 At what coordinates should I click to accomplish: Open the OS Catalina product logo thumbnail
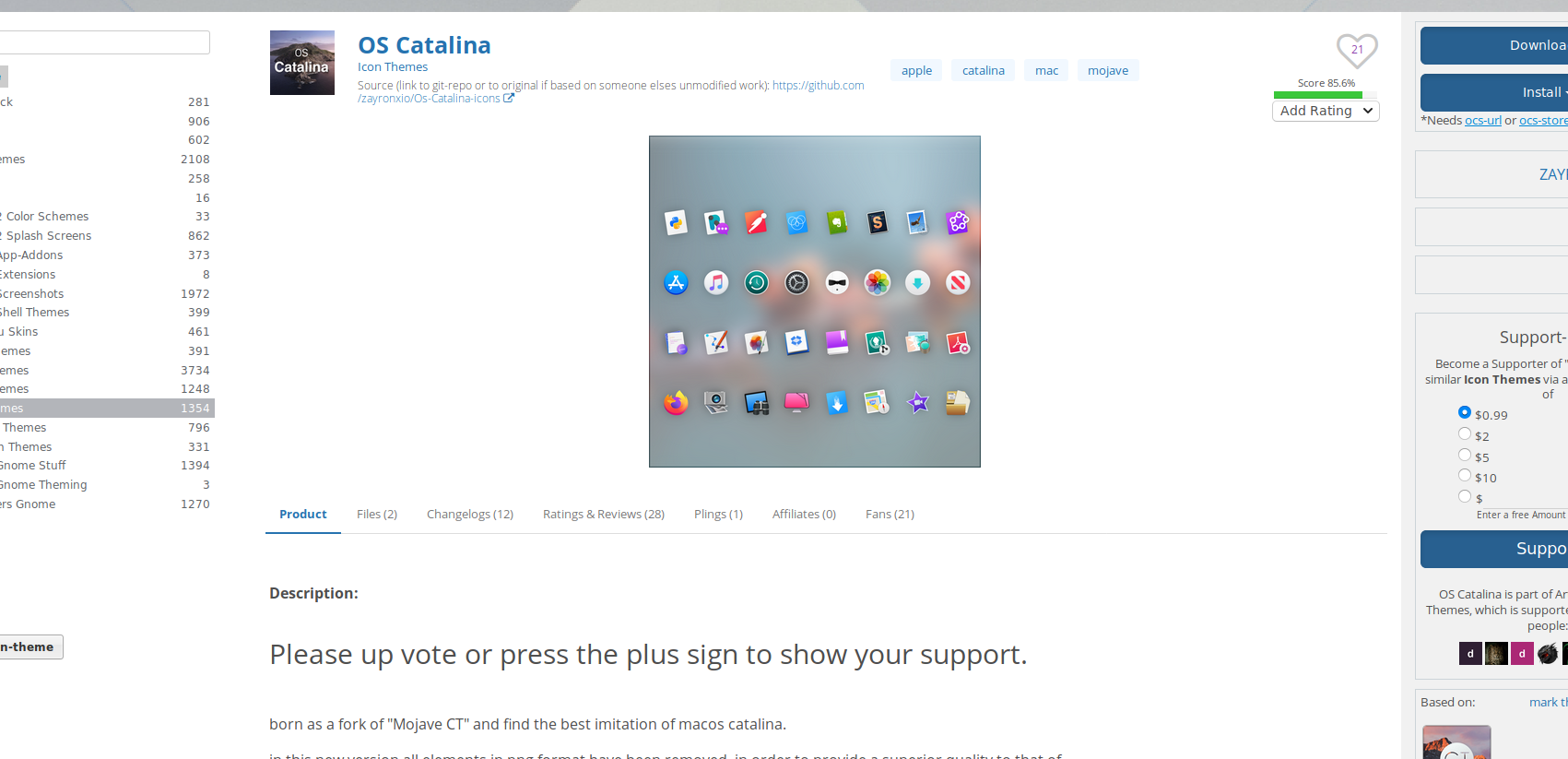pyautogui.click(x=302, y=63)
